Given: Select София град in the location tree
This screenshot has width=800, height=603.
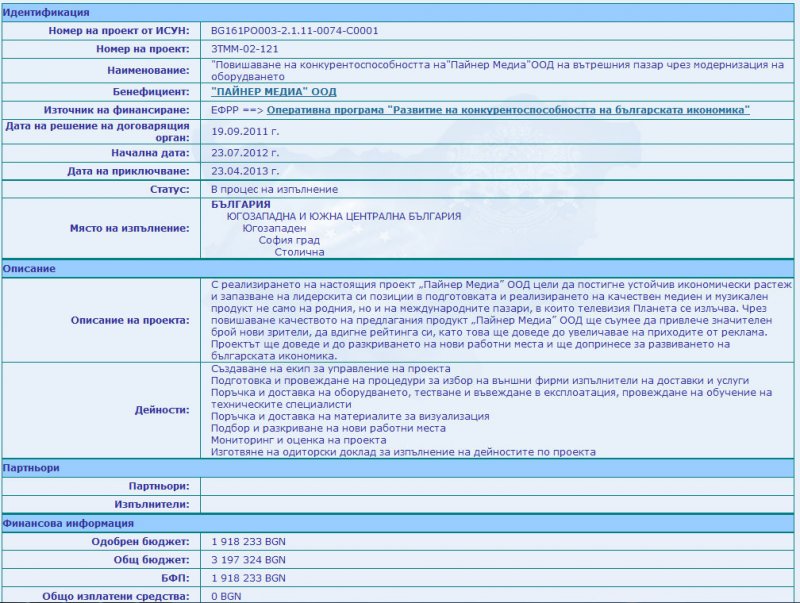Looking at the screenshot, I should pyautogui.click(x=289, y=240).
